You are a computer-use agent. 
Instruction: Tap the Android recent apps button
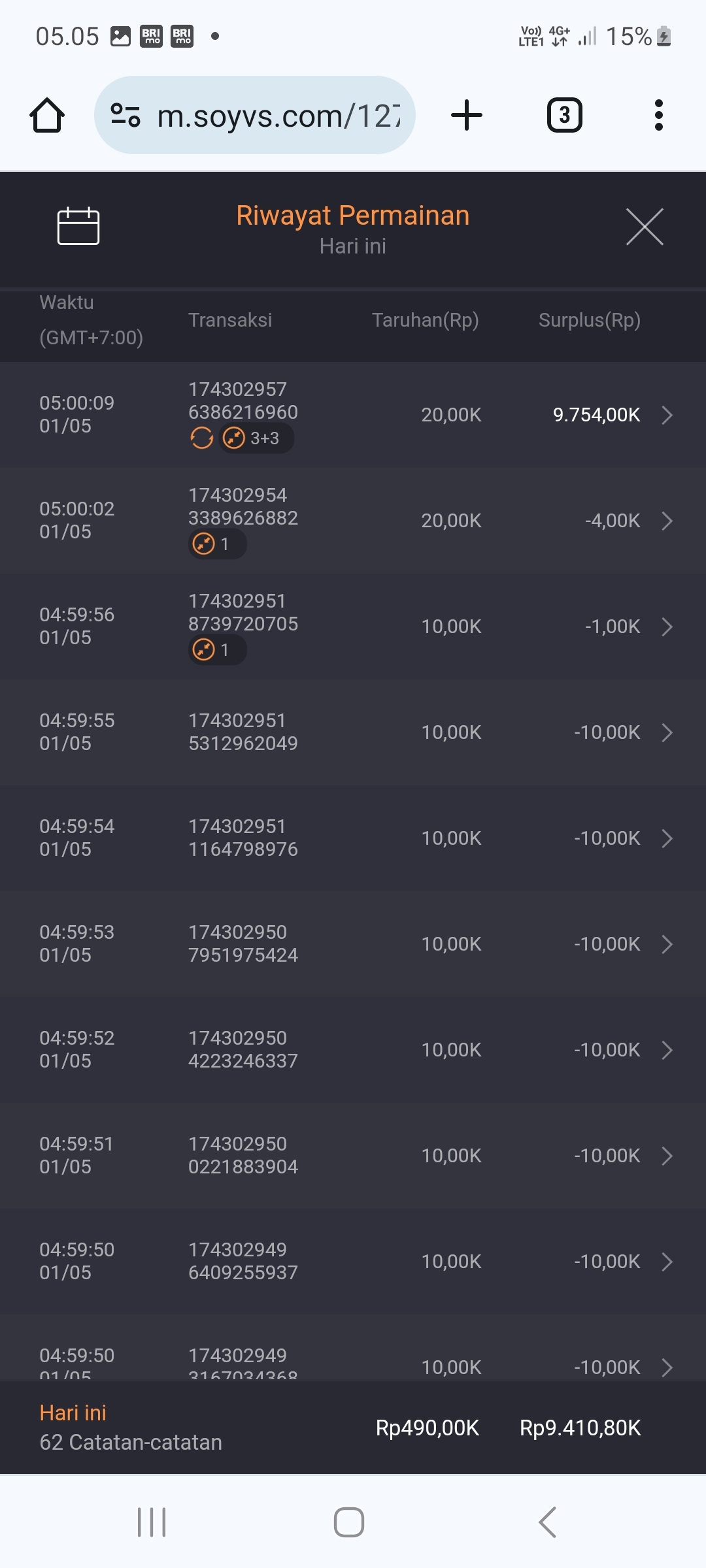coord(152,1522)
